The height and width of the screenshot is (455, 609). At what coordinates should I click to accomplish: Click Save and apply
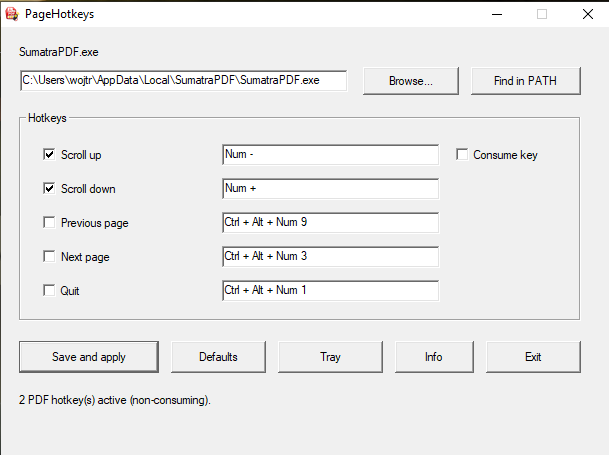pos(89,357)
